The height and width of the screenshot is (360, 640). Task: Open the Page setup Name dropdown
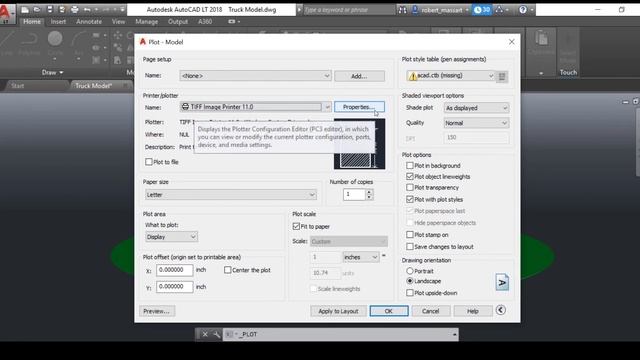255,76
